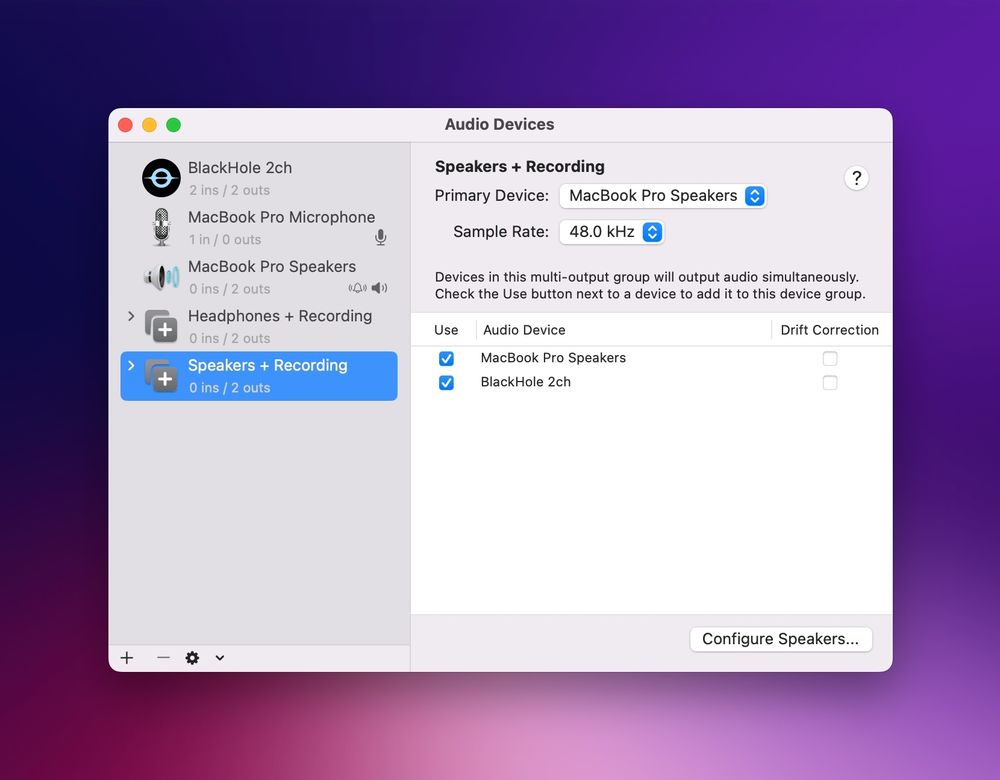
Task: Enable Drift Correction for BlackHole 2ch
Action: [830, 383]
